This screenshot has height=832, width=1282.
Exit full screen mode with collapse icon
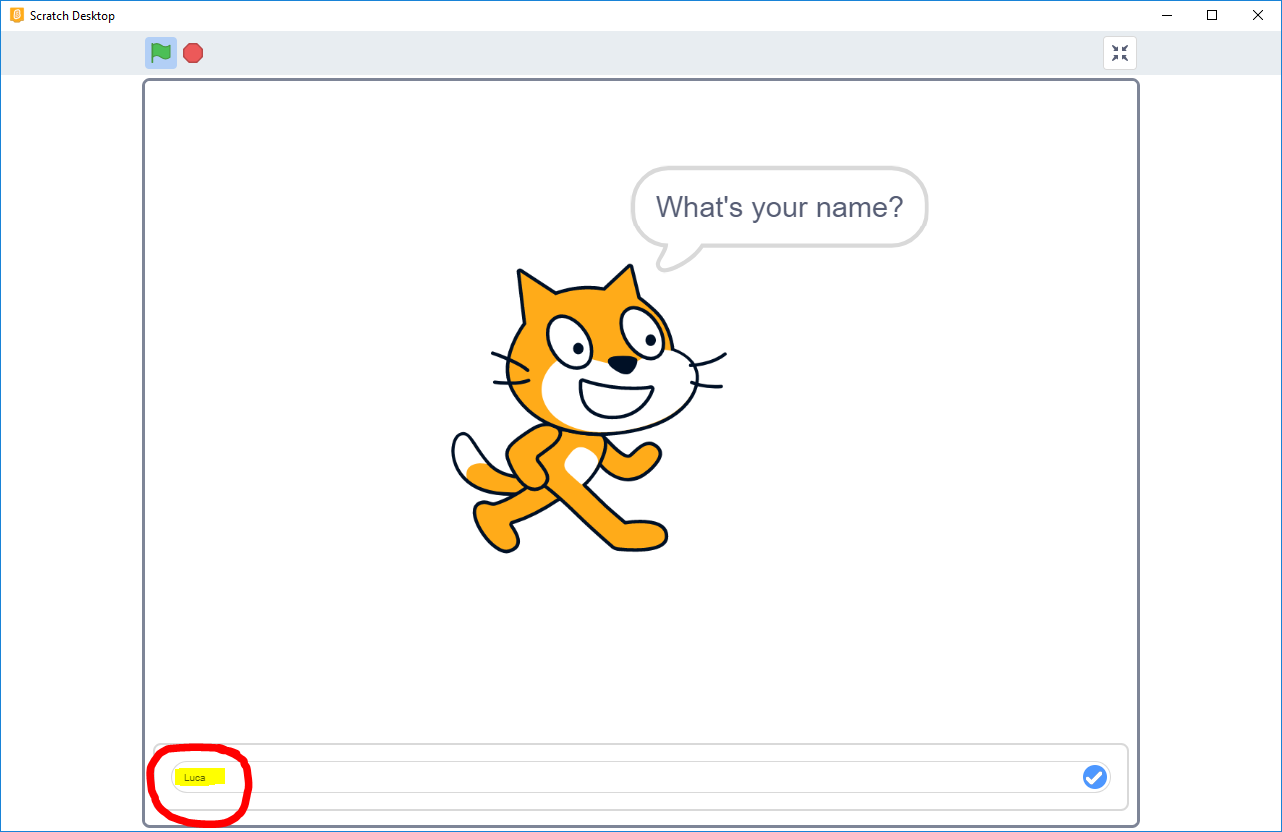pyautogui.click(x=1120, y=53)
